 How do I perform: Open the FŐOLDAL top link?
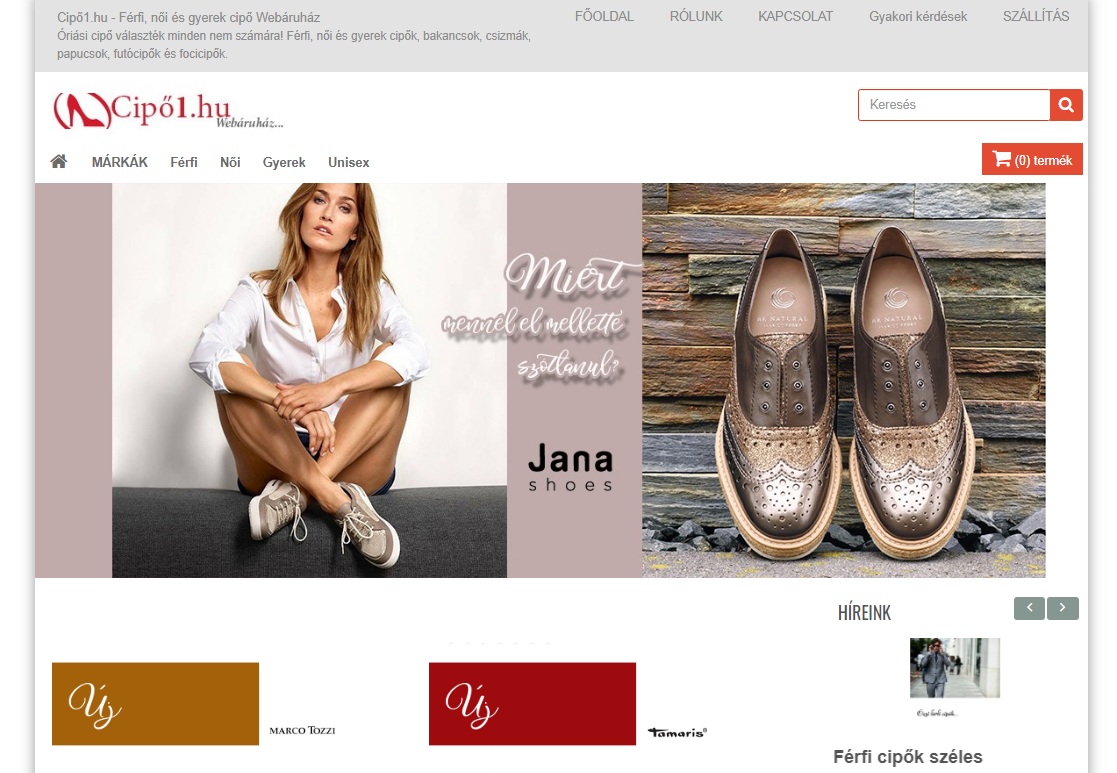(604, 16)
